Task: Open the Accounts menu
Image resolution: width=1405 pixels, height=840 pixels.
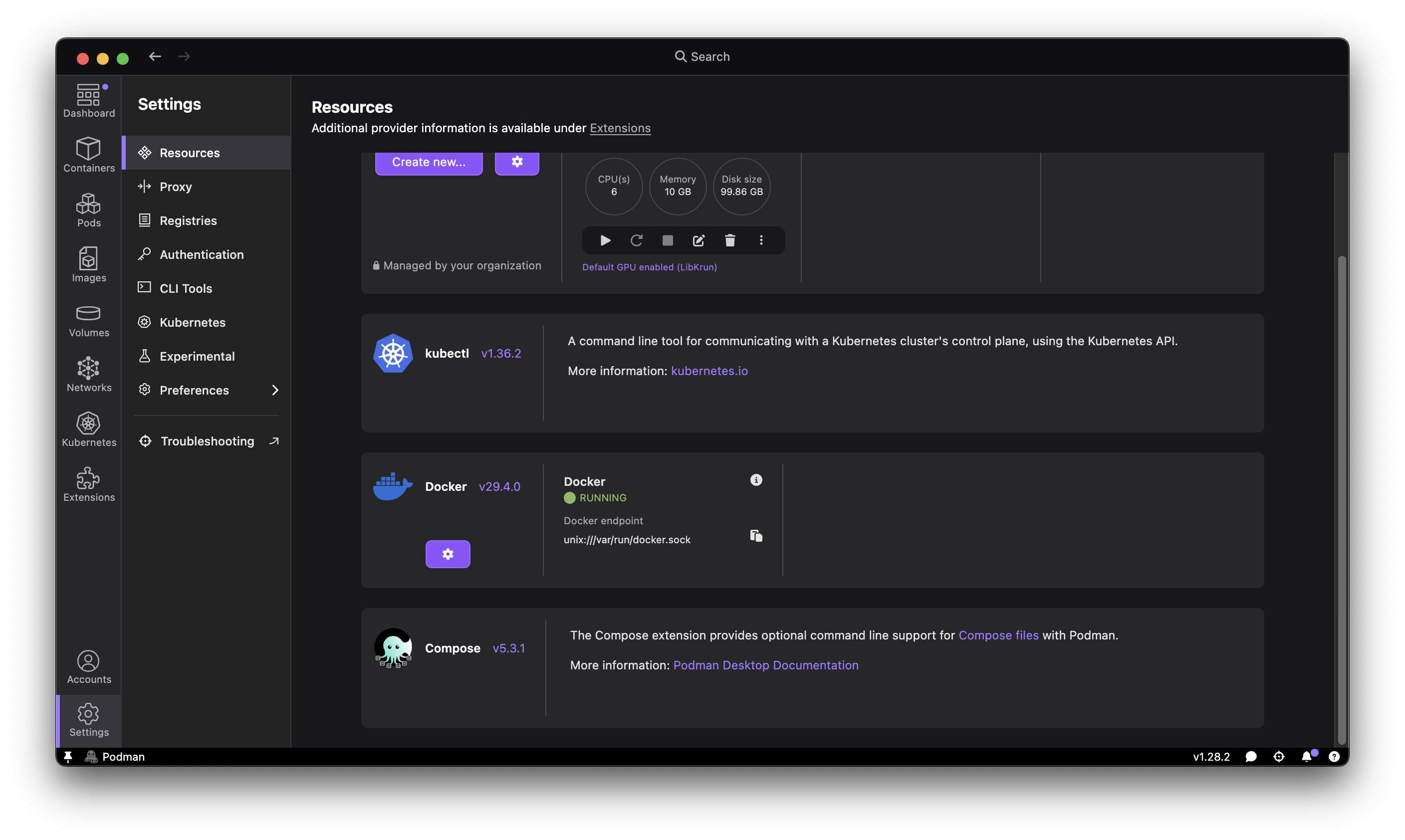Action: point(89,667)
